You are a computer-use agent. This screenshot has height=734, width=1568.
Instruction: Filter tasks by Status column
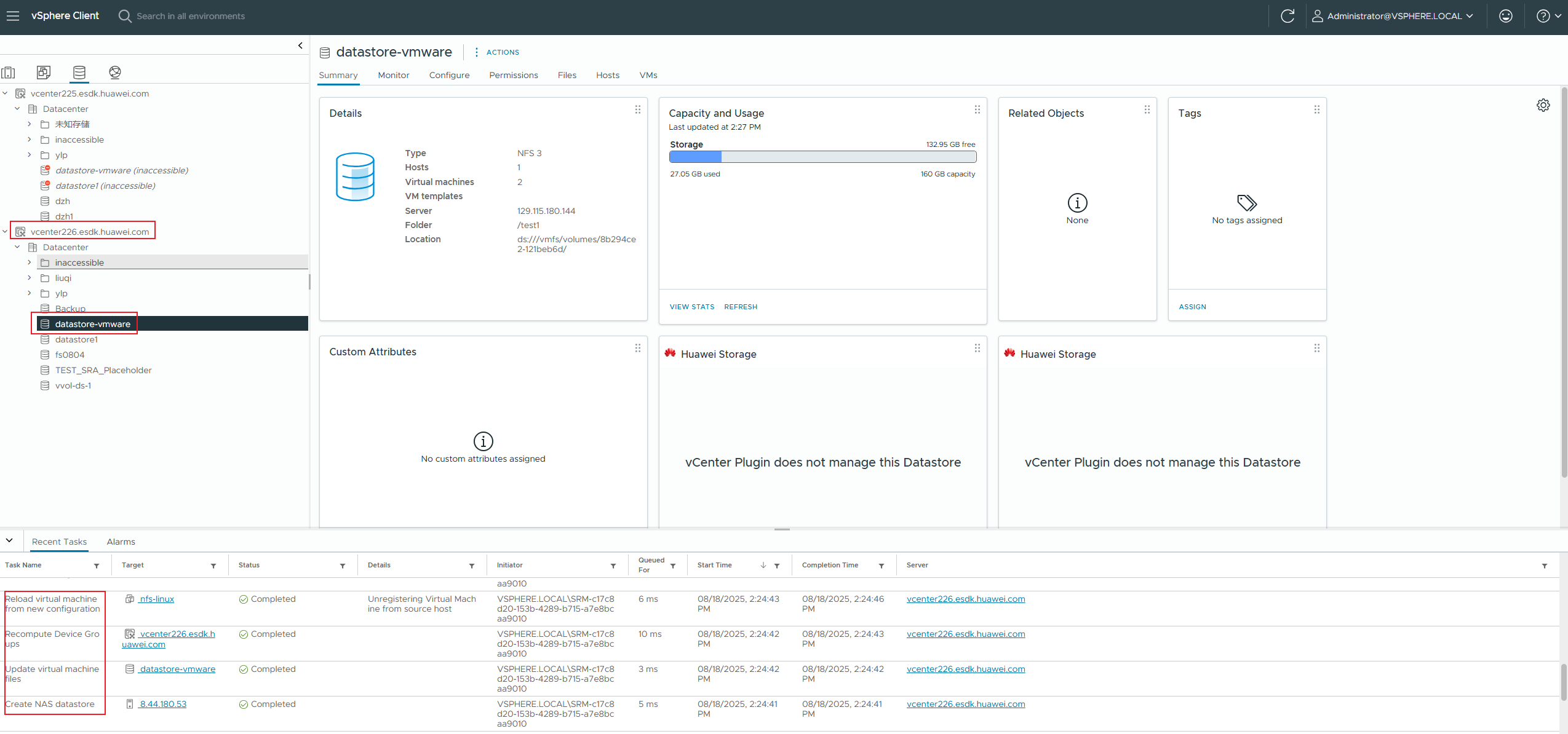click(343, 566)
